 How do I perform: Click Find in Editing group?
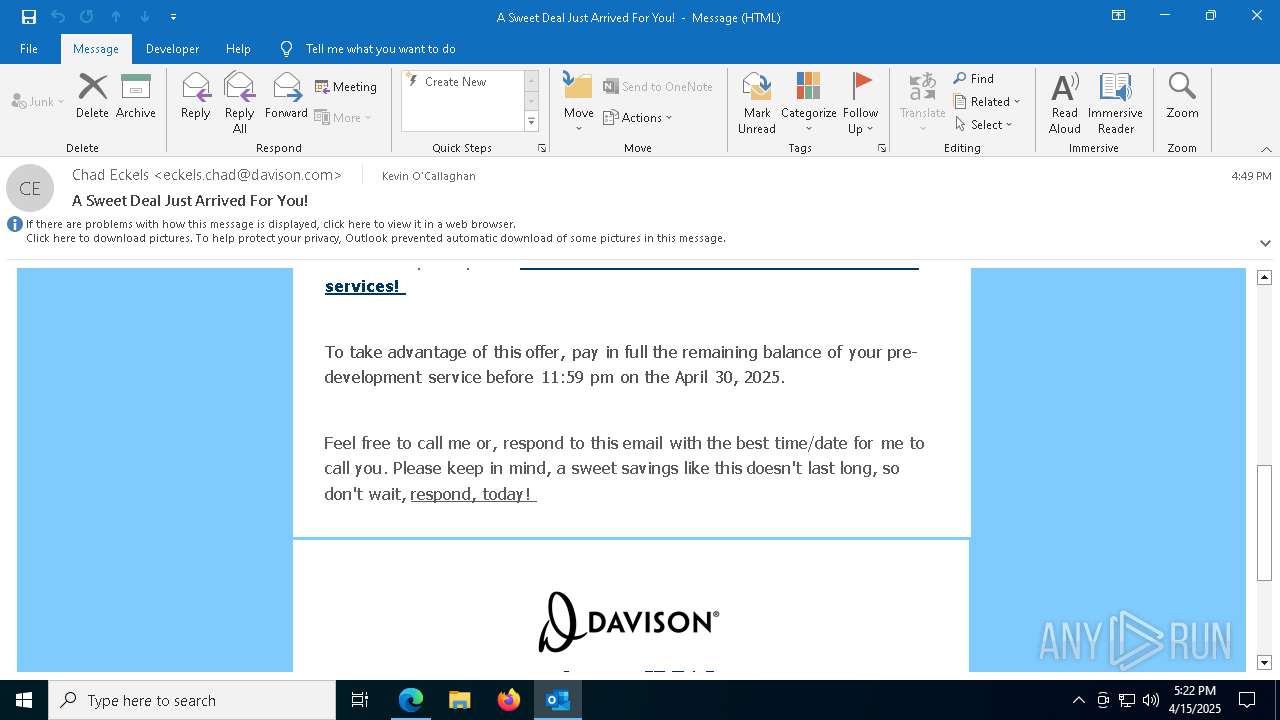pos(974,79)
